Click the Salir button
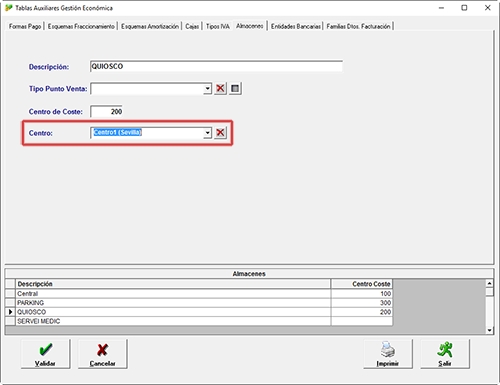Viewport: 500px width, 385px height. pyautogui.click(x=445, y=354)
